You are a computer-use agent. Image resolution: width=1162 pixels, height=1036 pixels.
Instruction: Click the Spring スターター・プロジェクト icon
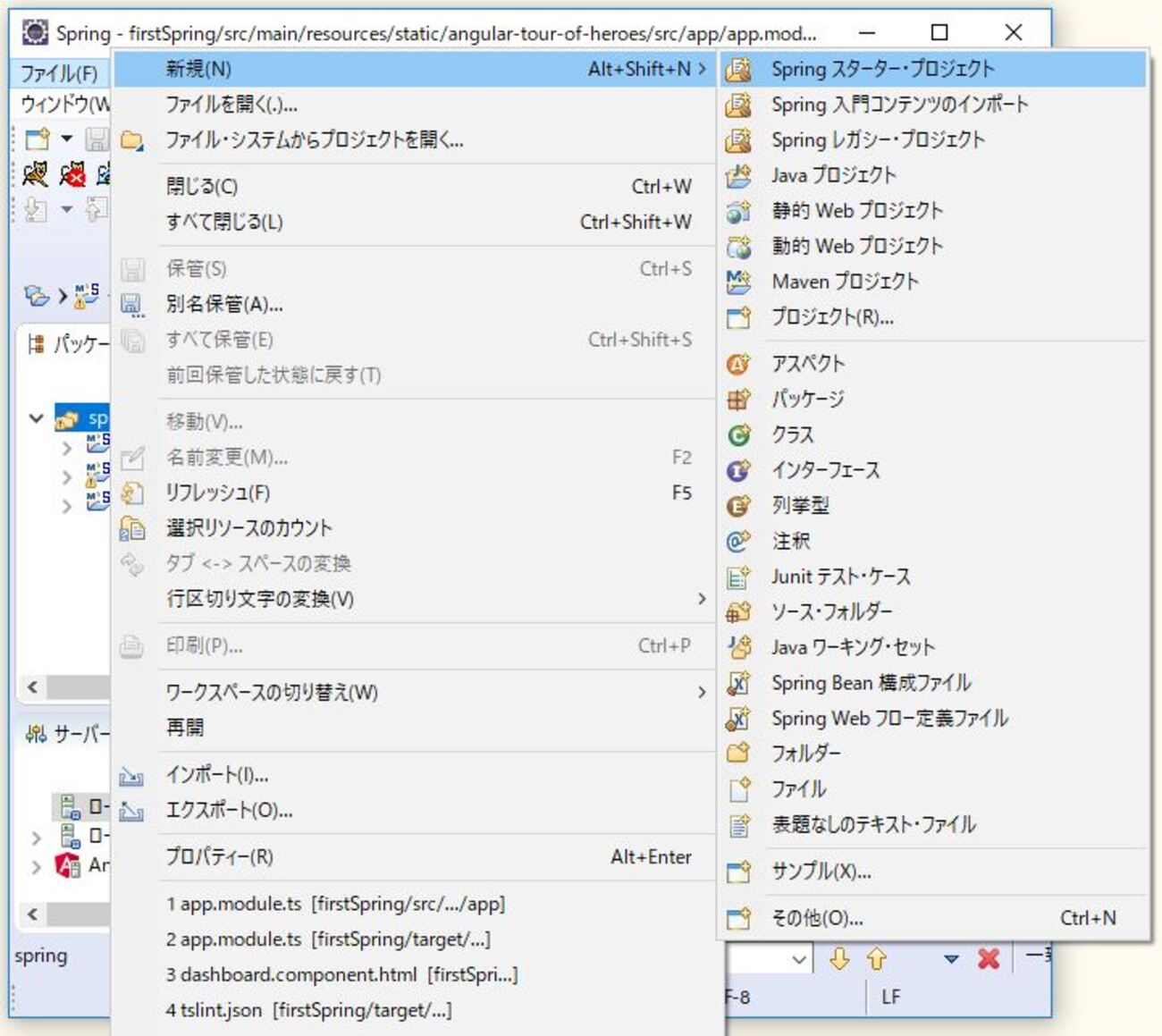tap(738, 69)
